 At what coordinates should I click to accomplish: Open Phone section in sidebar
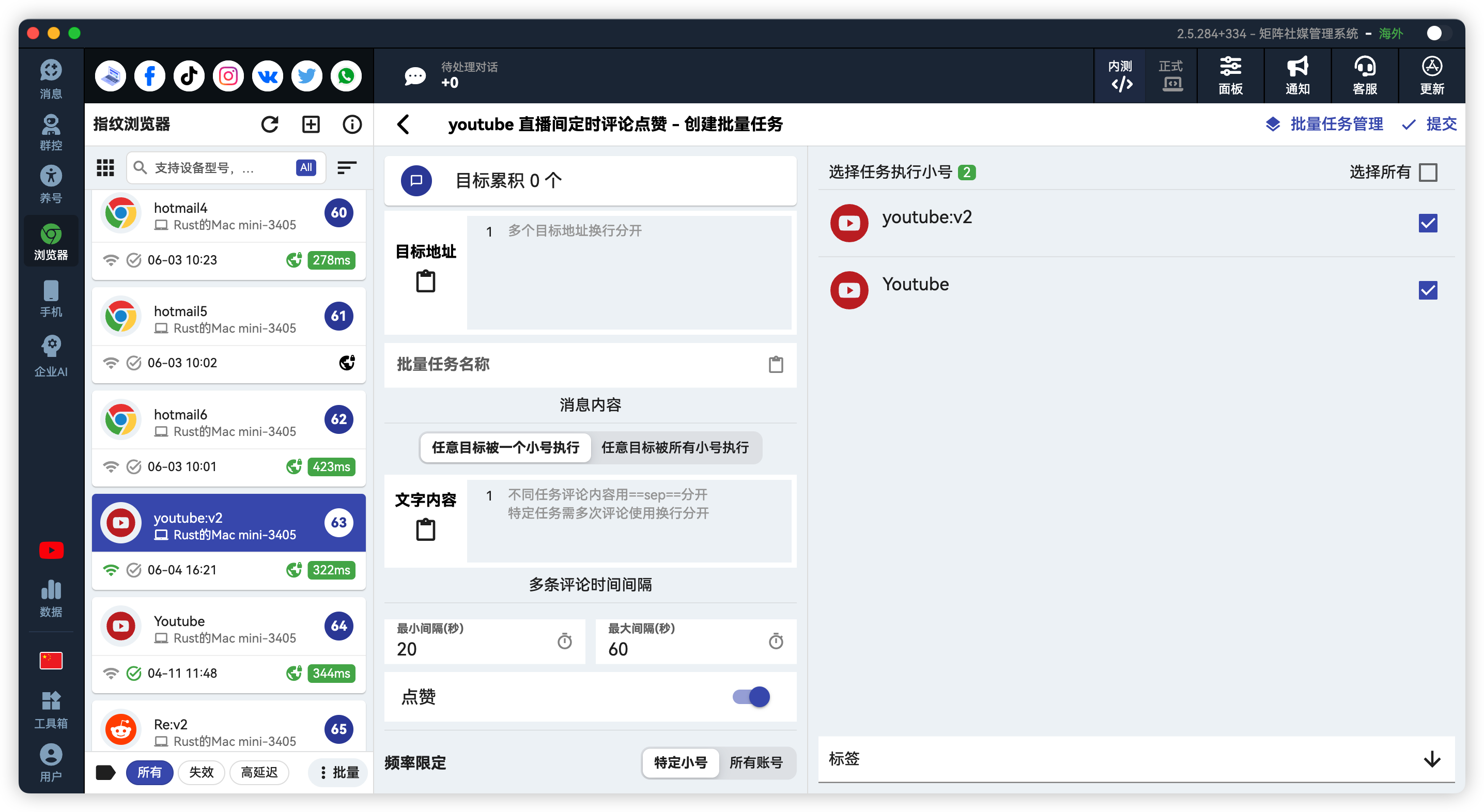51,299
